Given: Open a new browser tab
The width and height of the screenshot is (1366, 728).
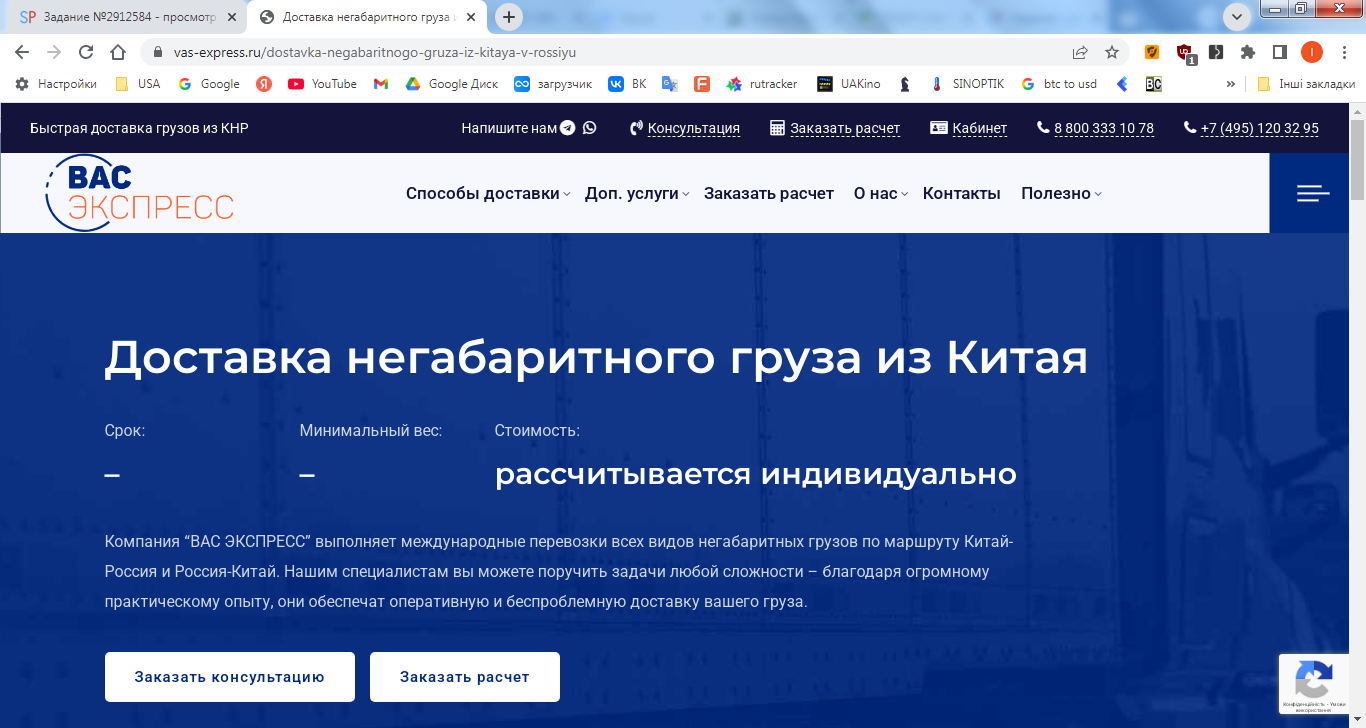Looking at the screenshot, I should coord(509,17).
